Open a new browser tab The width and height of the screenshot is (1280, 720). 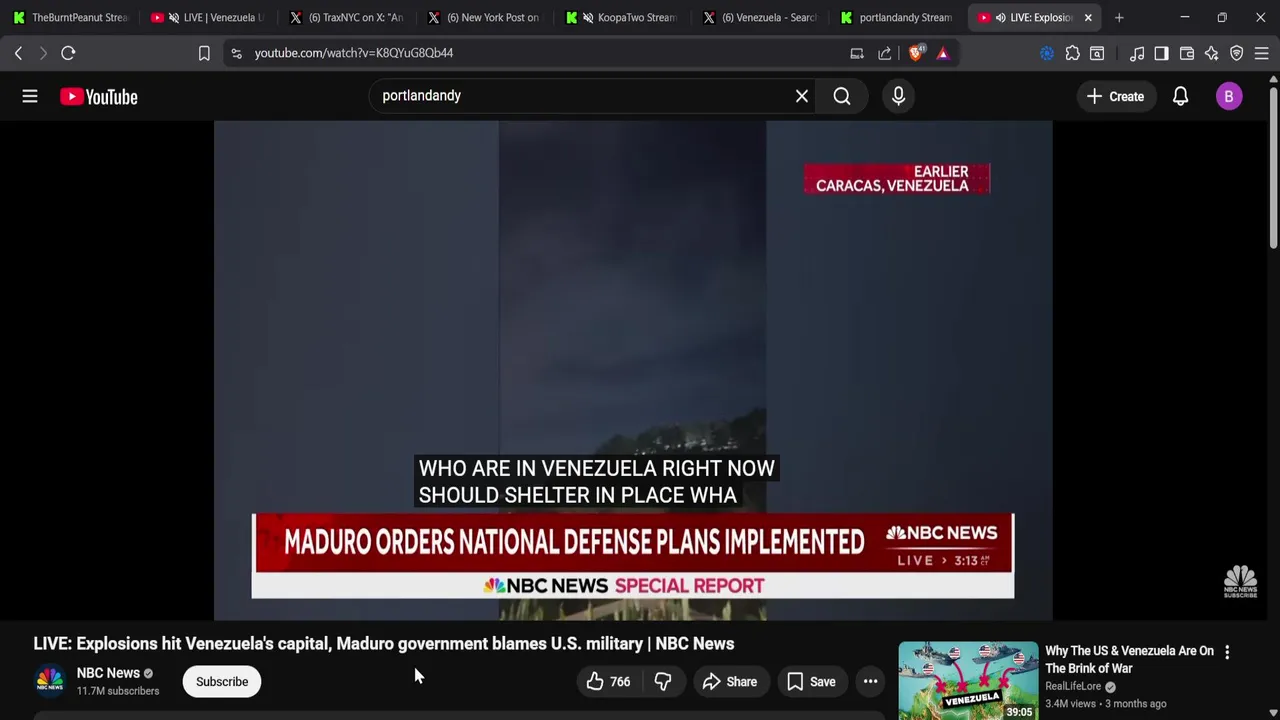(1119, 17)
